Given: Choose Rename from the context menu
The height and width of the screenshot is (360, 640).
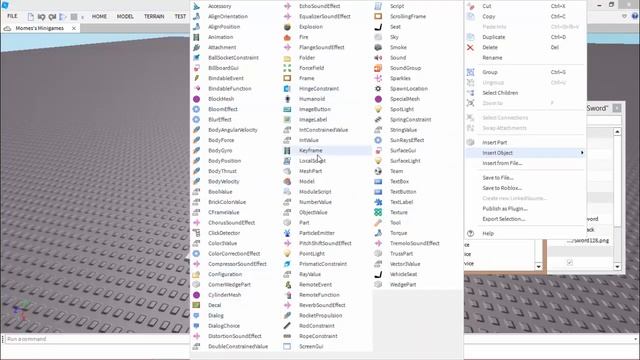Looking at the screenshot, I should 492,58.
